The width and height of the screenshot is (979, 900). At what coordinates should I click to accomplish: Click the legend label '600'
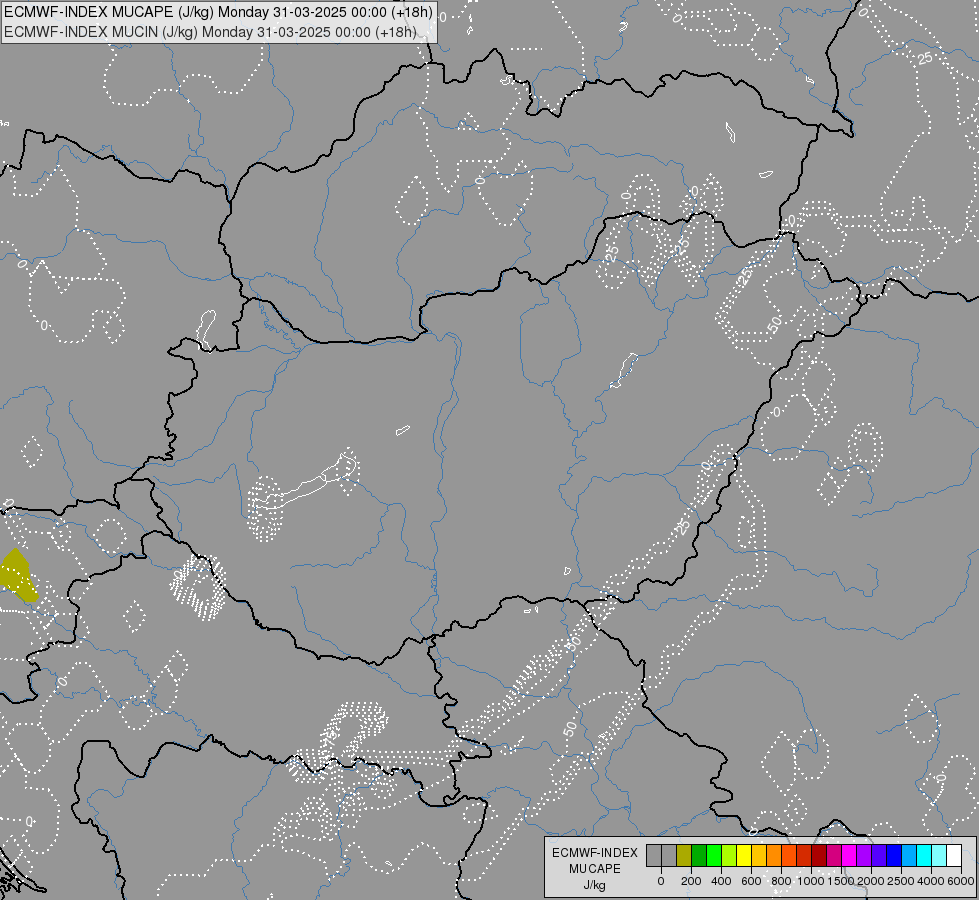[751, 881]
